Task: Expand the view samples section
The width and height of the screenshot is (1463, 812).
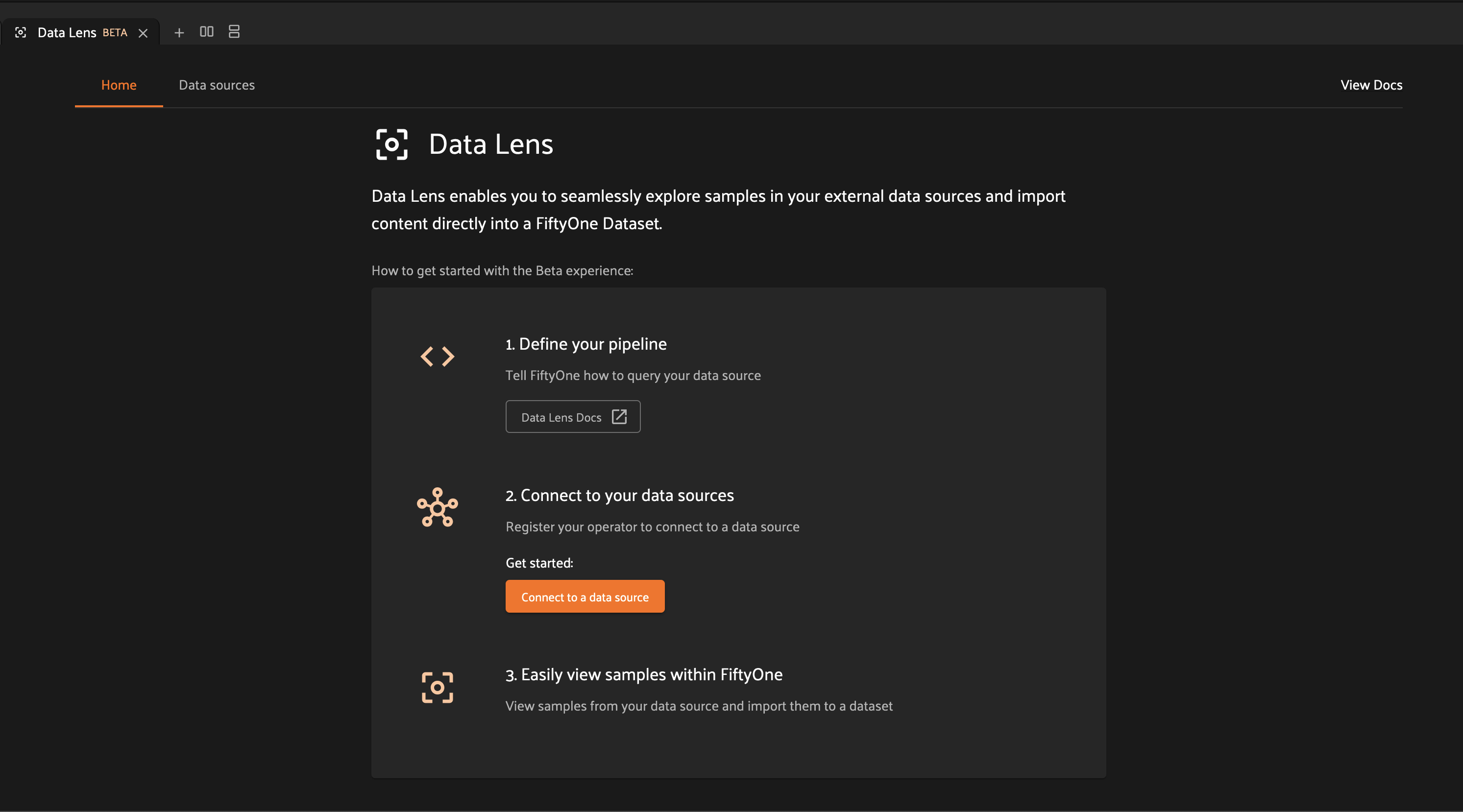Action: [643, 673]
